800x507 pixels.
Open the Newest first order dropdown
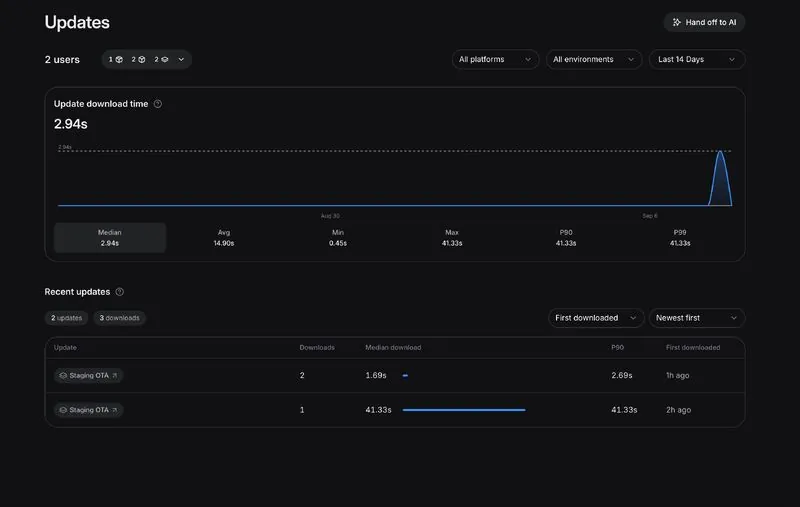point(697,318)
